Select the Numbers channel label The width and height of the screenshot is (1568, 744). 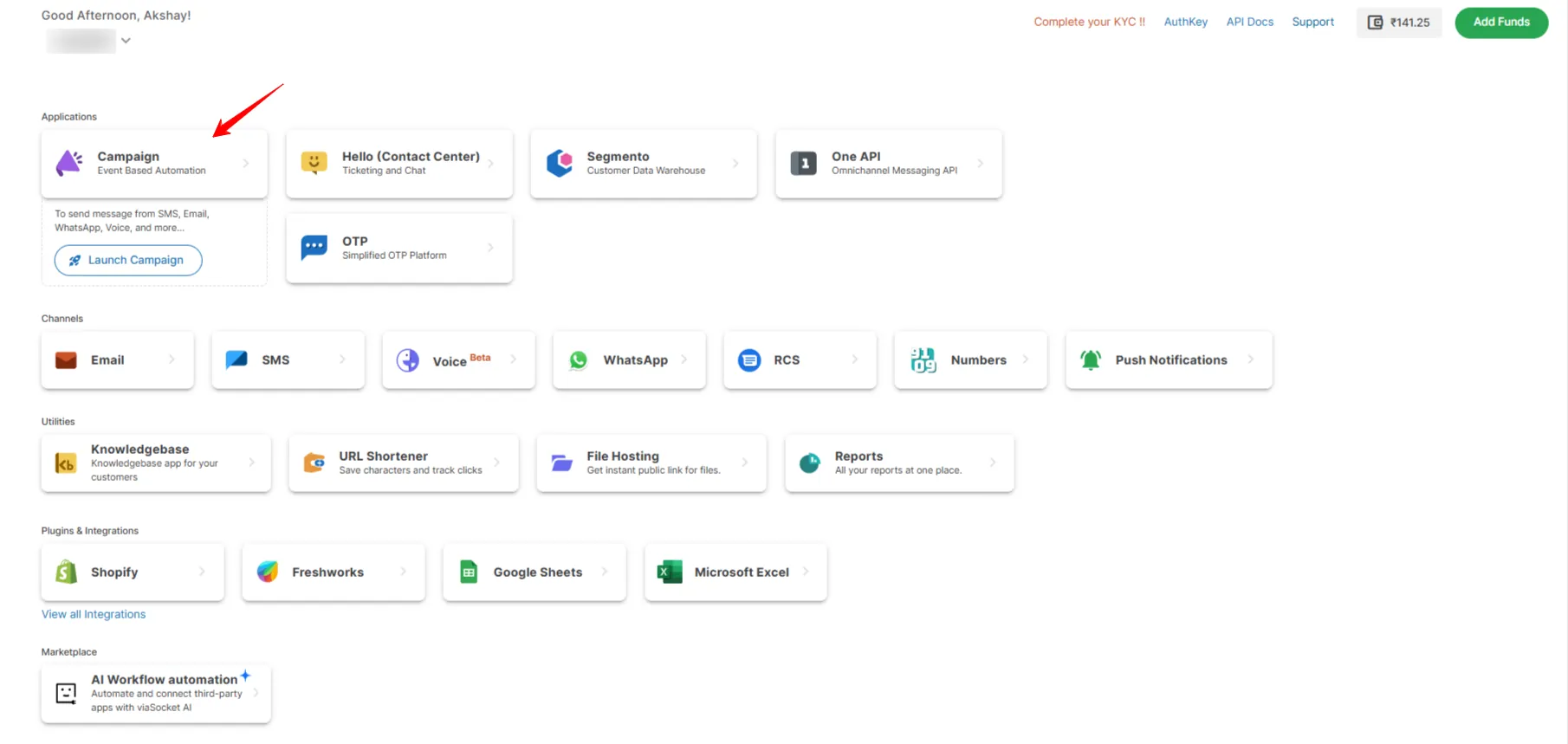[978, 360]
